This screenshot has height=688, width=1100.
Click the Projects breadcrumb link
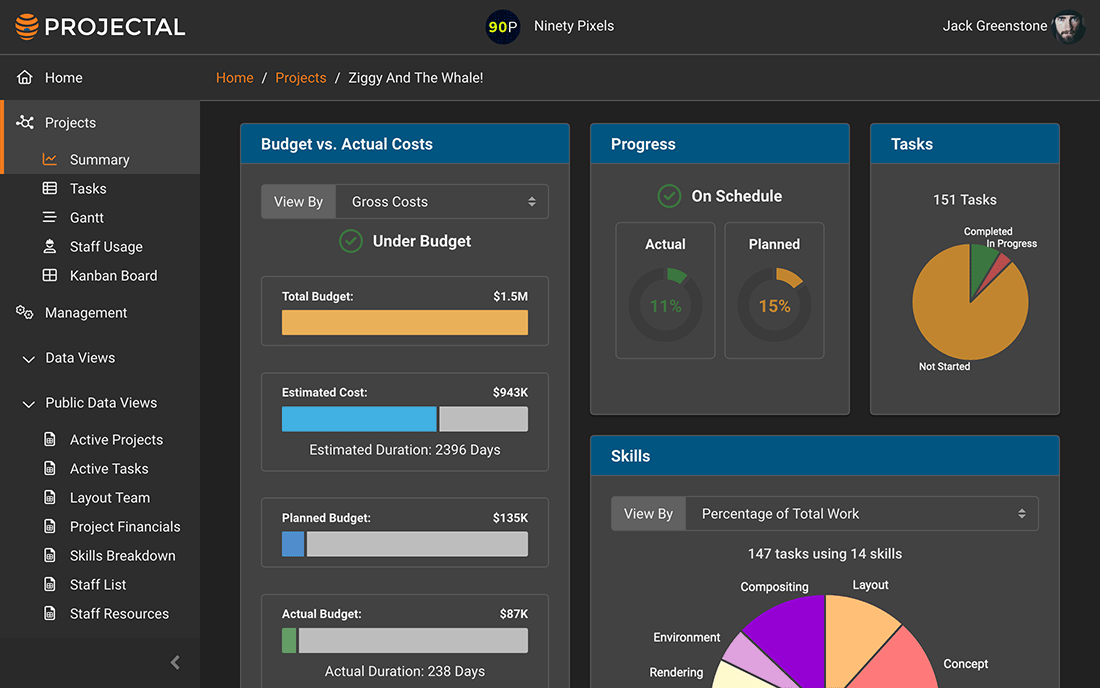click(x=300, y=77)
